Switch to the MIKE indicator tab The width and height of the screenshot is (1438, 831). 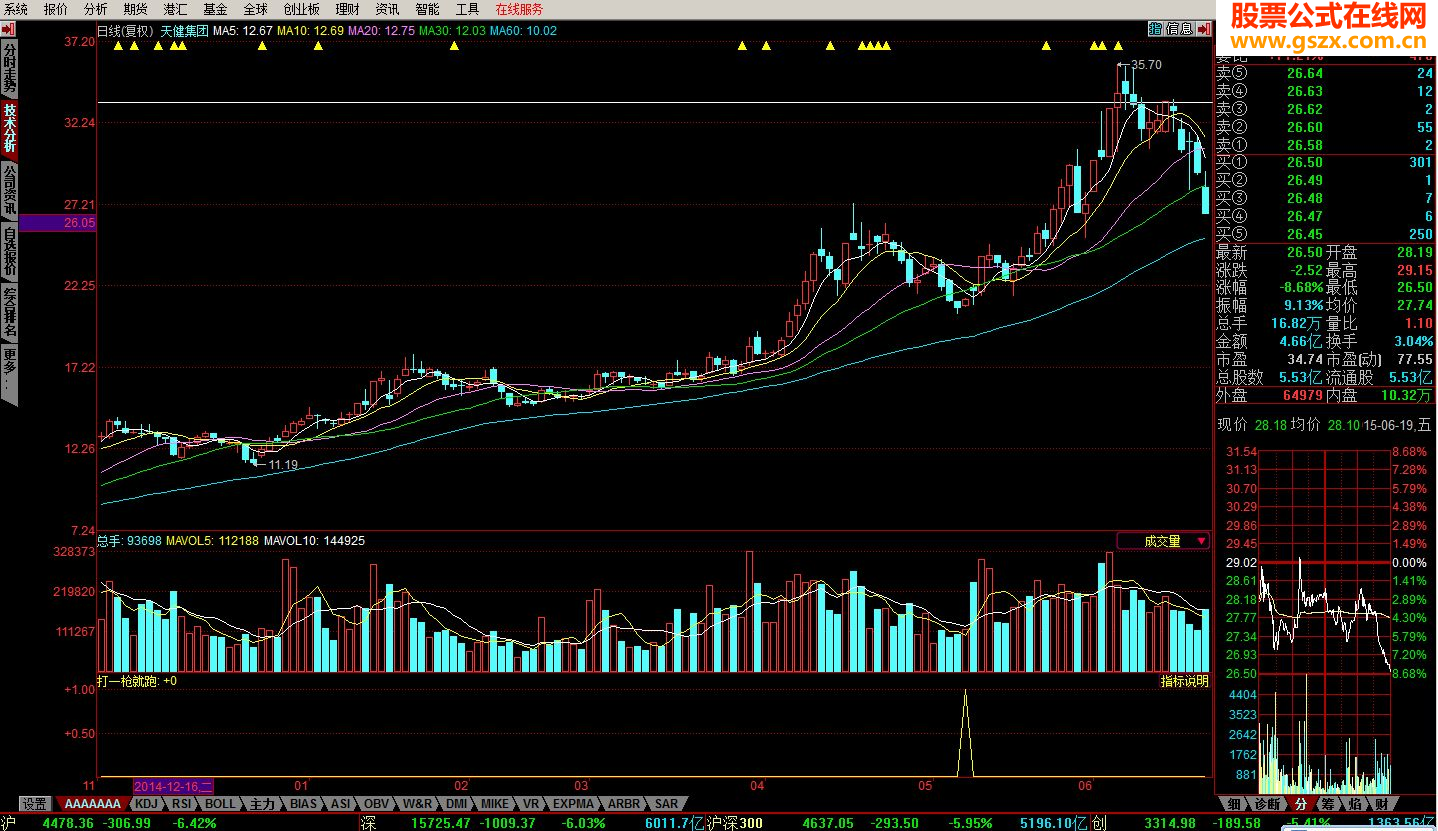click(x=494, y=804)
